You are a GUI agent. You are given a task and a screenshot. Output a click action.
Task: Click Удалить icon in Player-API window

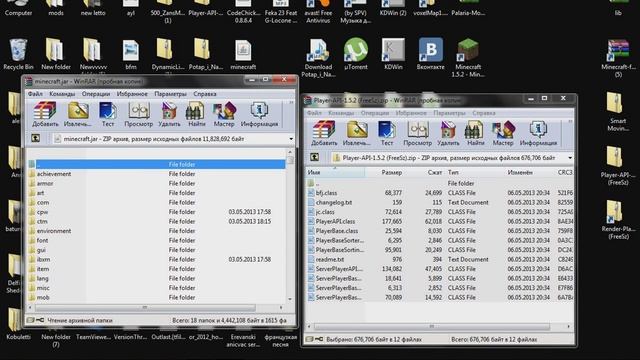point(448,133)
